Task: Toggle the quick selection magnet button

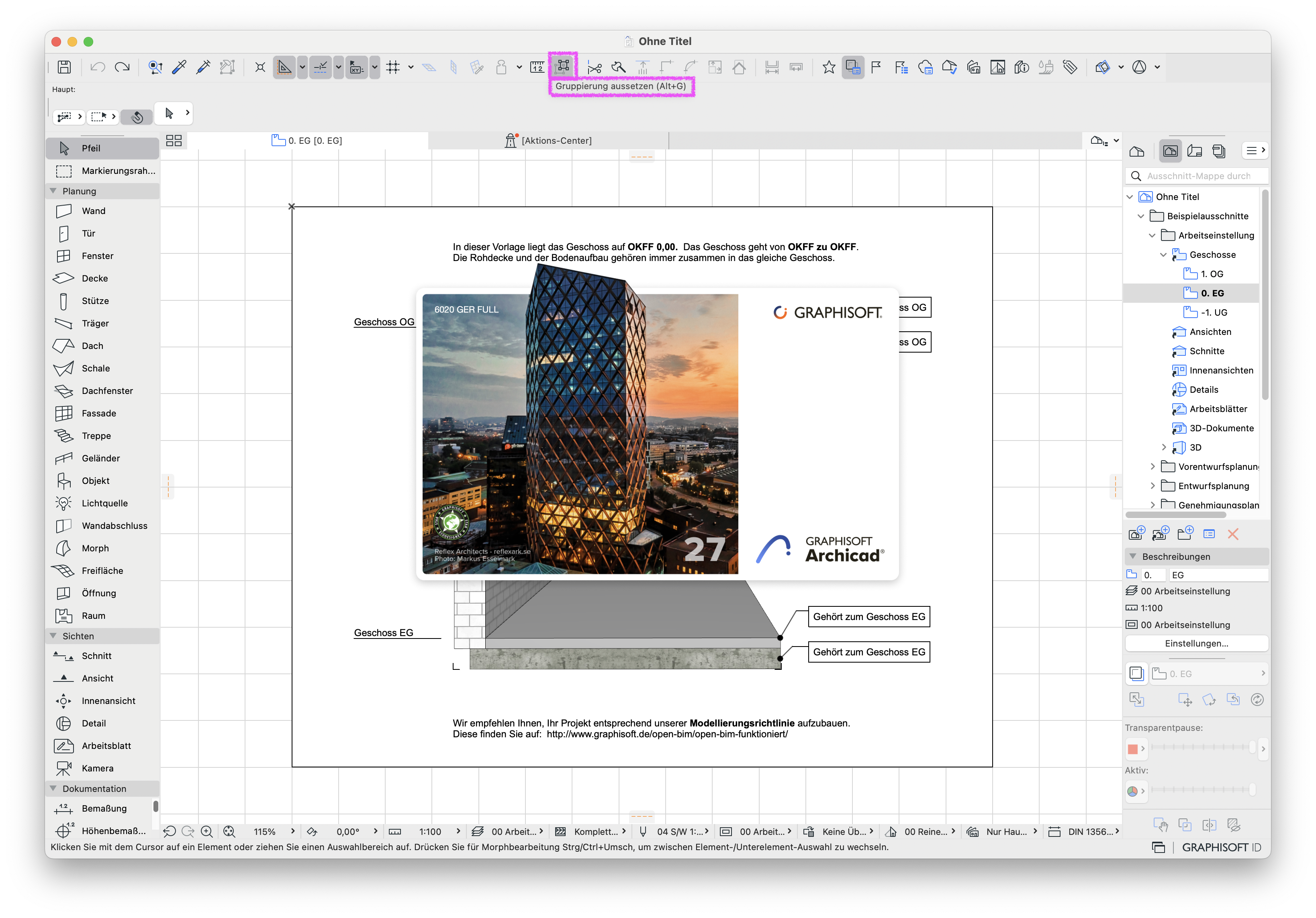Action: click(x=137, y=117)
